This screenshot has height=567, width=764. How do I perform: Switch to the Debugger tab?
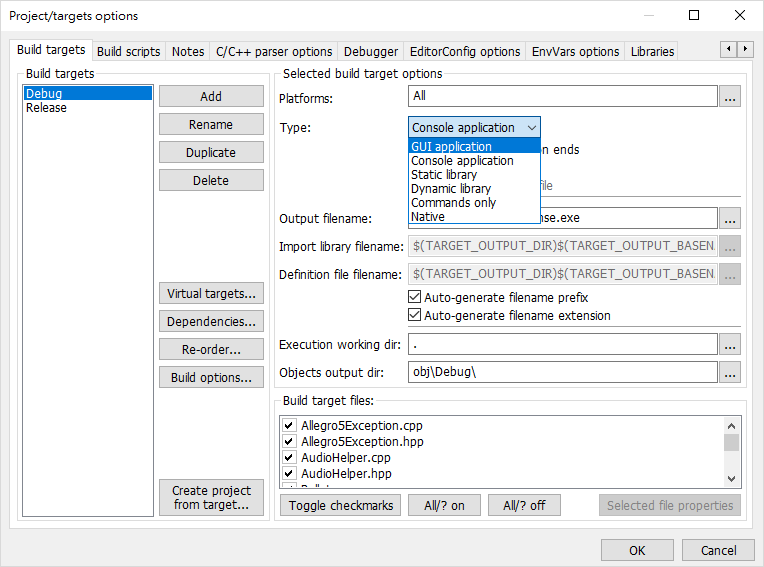(x=371, y=52)
